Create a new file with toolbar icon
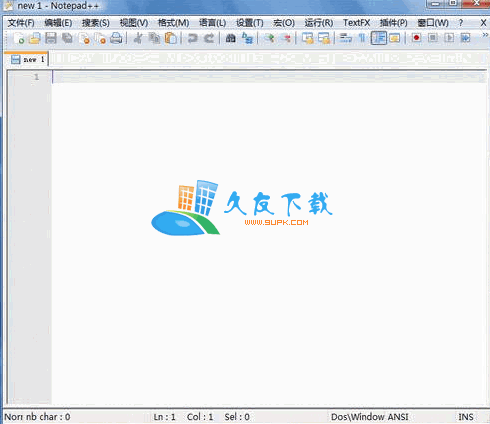The height and width of the screenshot is (424, 490). point(19,38)
